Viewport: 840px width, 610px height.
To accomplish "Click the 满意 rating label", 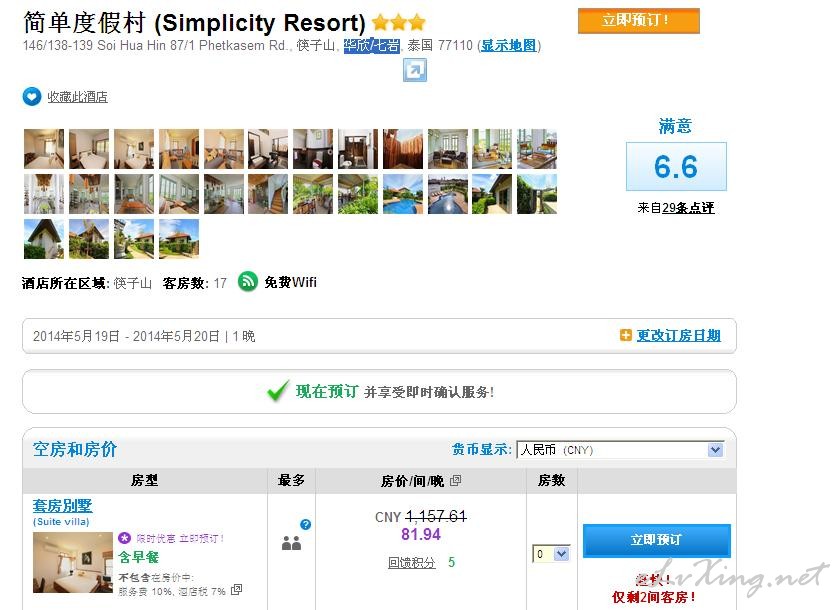I will click(x=675, y=126).
